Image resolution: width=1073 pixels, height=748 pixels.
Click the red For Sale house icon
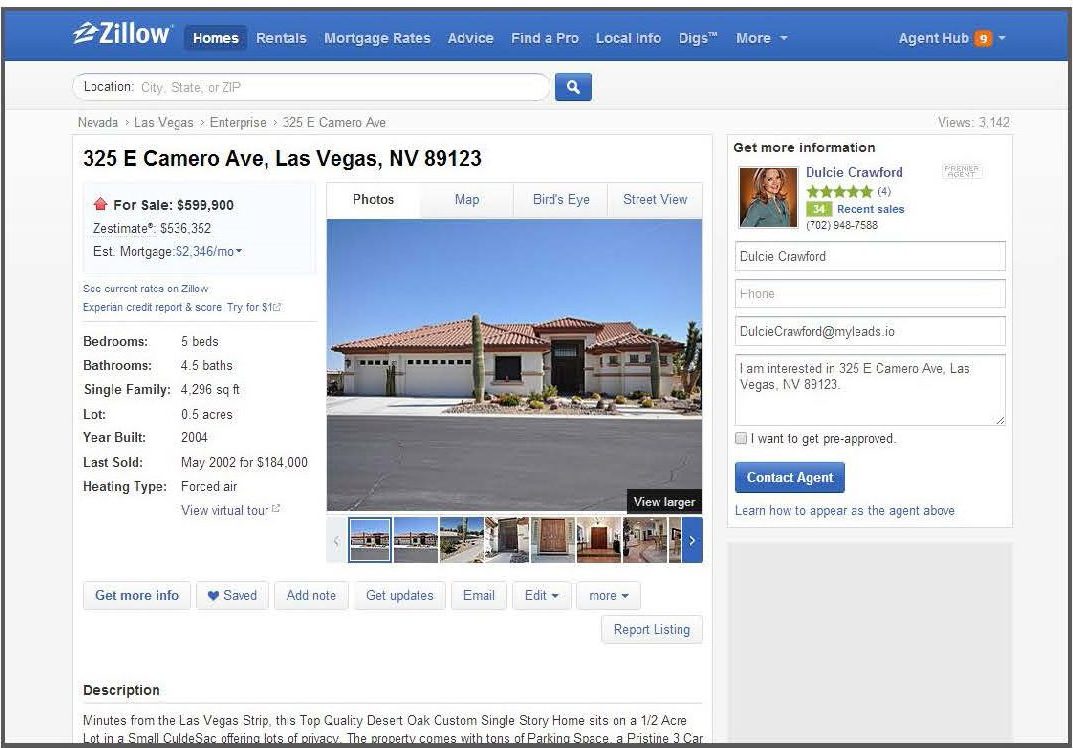pyautogui.click(x=101, y=204)
